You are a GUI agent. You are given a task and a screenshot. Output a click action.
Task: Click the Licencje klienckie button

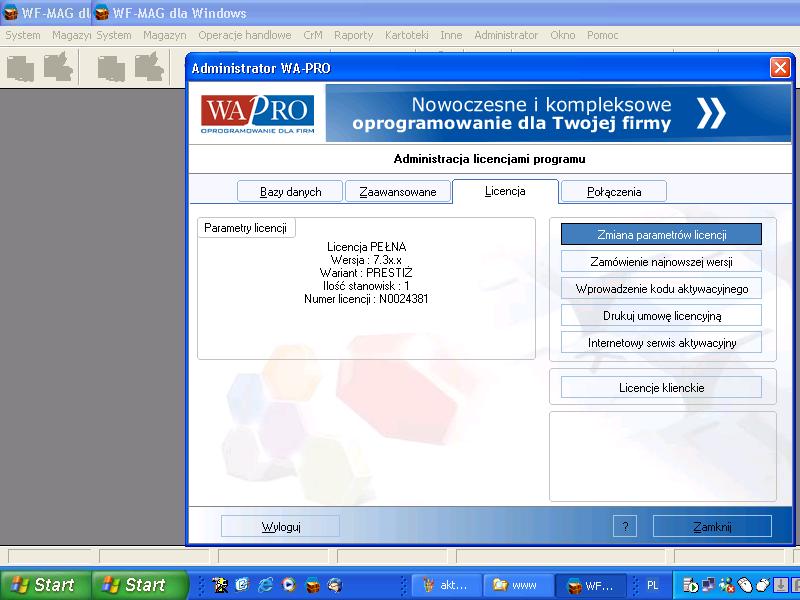(x=661, y=387)
